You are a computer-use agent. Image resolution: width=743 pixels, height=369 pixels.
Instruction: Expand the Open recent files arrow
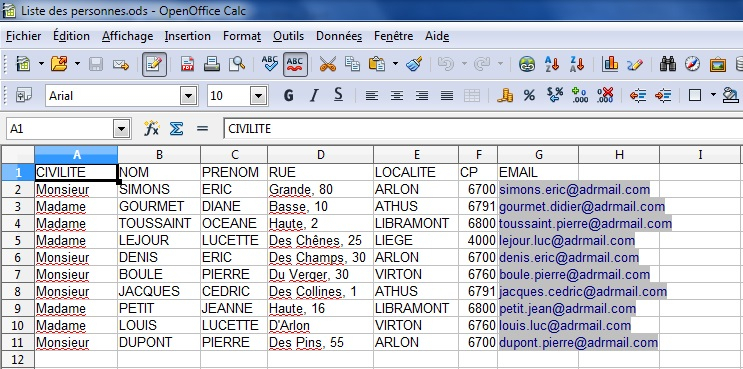tap(77, 64)
